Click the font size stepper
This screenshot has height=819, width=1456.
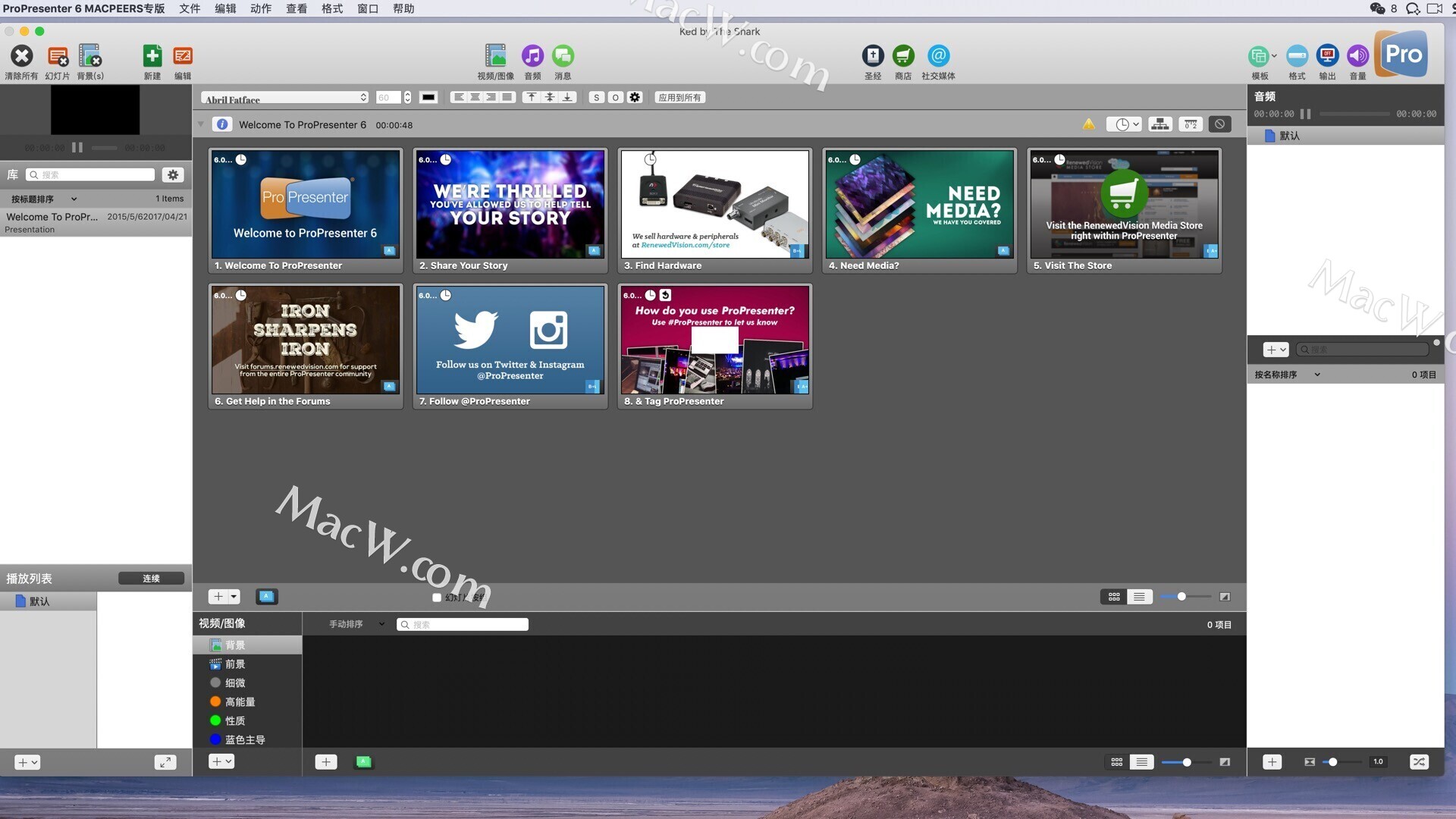point(408,97)
